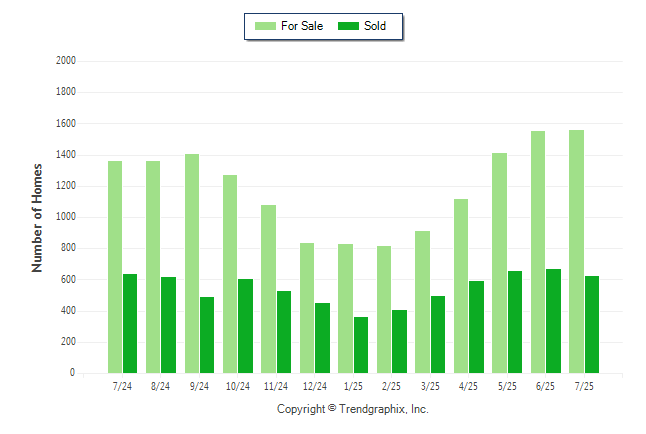Click the 1/25 Sold bar

(361, 345)
